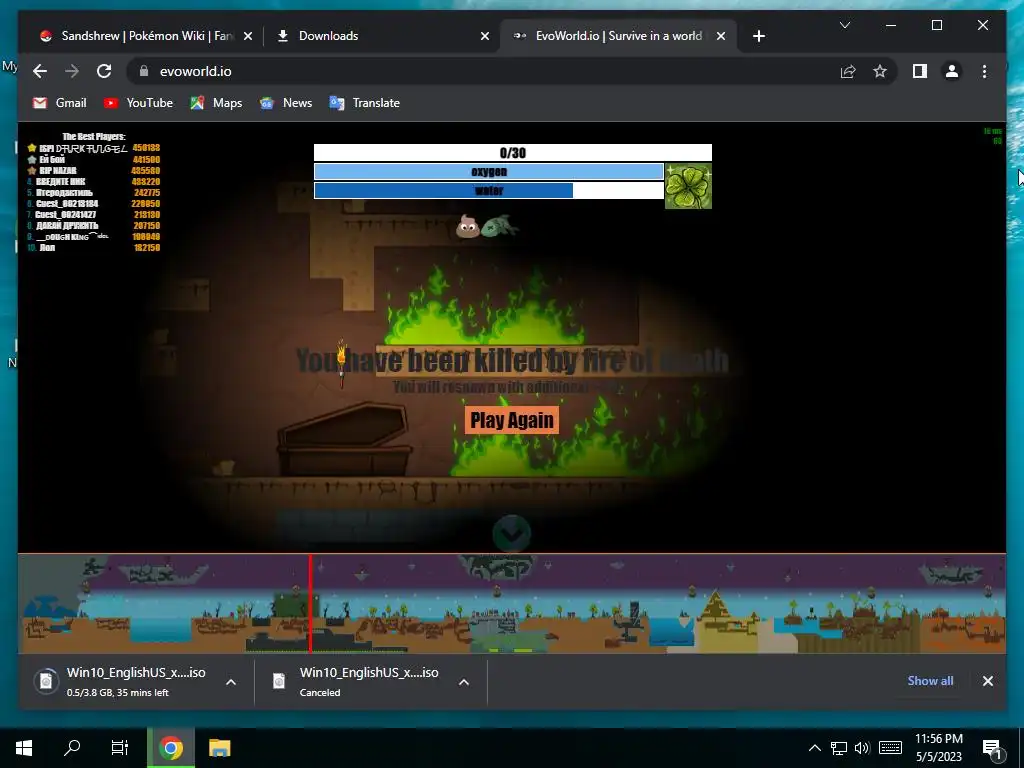Open File Explorer from the taskbar

click(219, 748)
